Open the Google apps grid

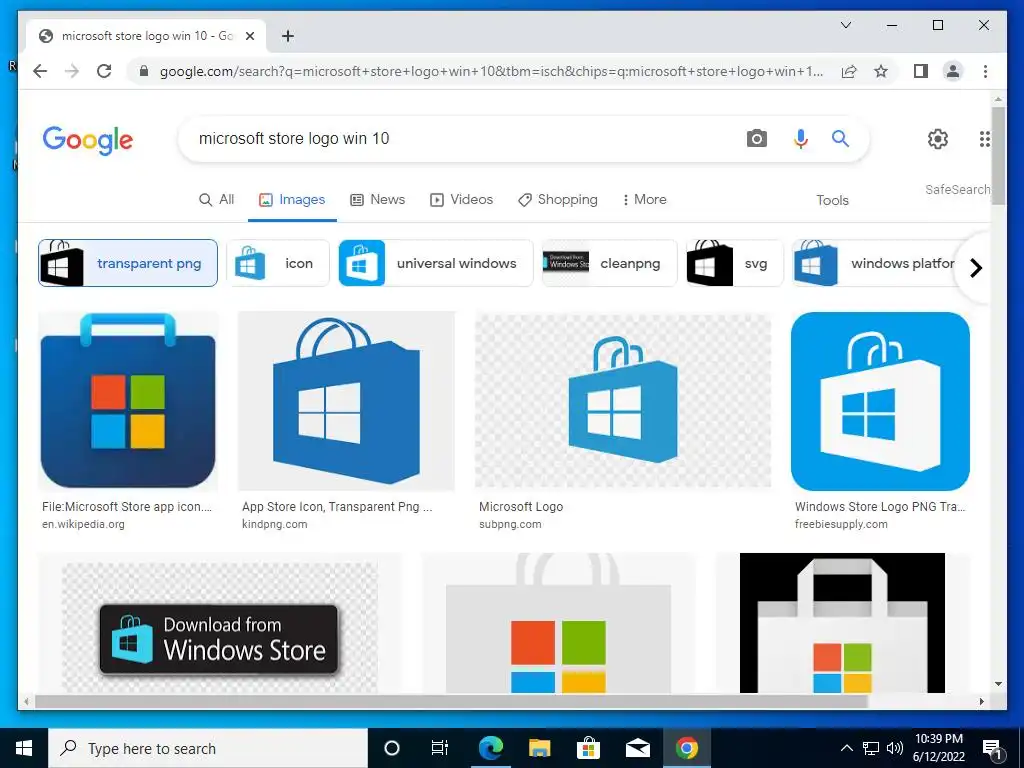[985, 138]
